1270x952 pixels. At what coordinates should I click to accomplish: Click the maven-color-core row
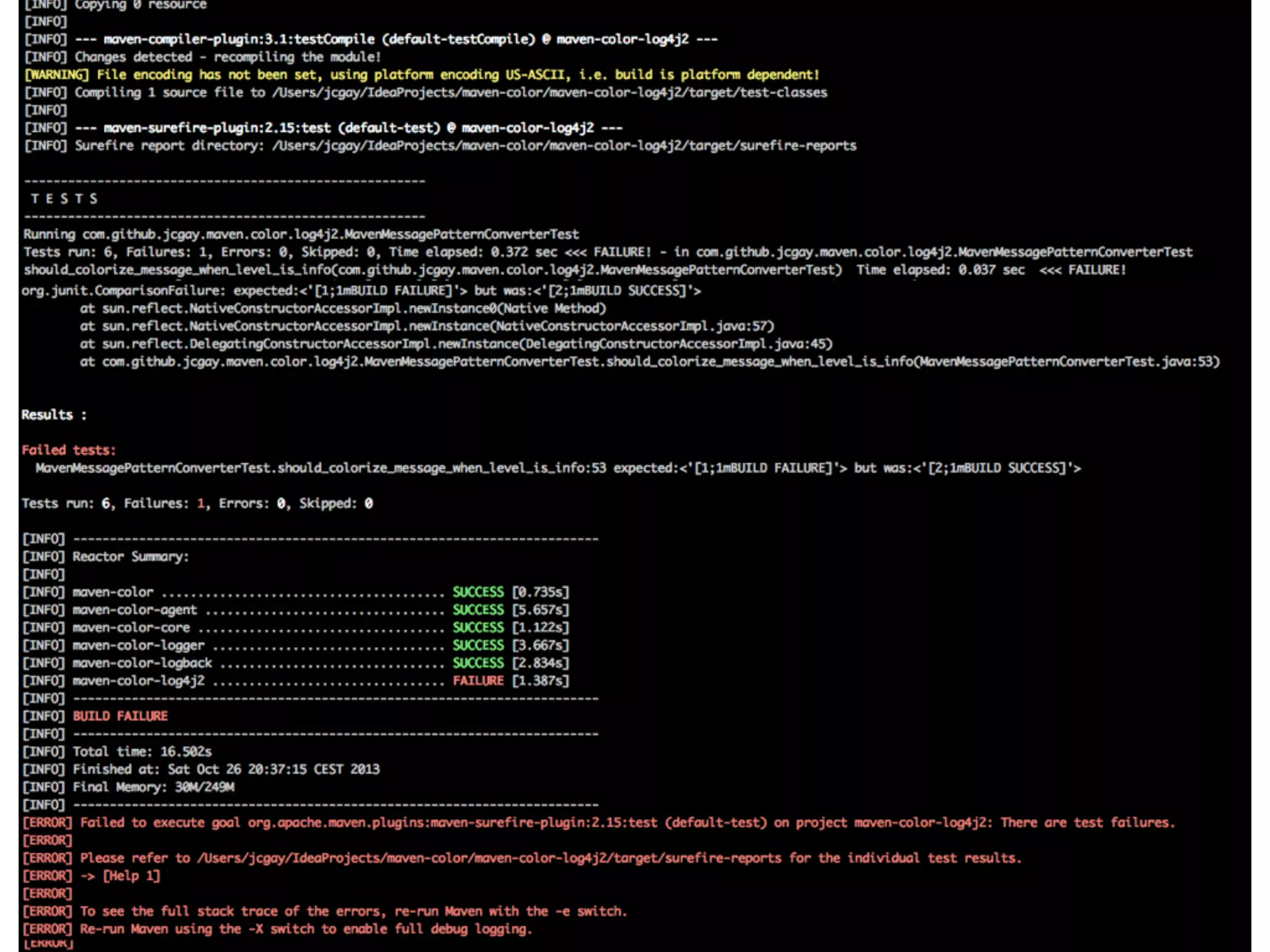296,627
